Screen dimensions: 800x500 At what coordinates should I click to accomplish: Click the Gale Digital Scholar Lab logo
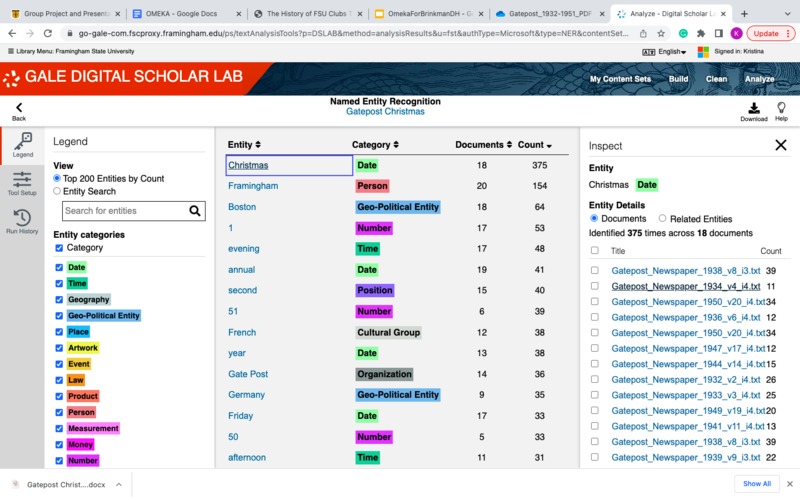pyautogui.click(x=122, y=77)
